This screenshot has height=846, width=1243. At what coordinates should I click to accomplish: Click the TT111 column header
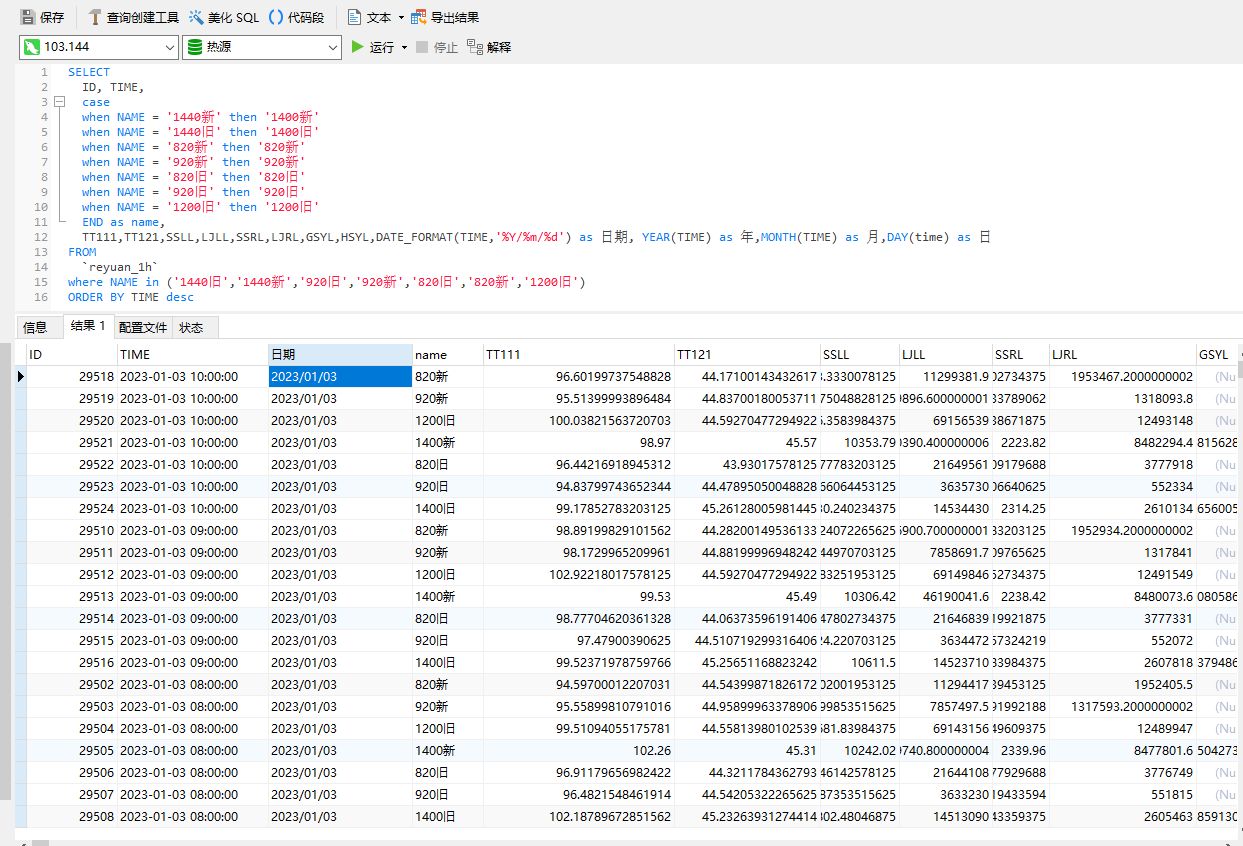tap(579, 354)
